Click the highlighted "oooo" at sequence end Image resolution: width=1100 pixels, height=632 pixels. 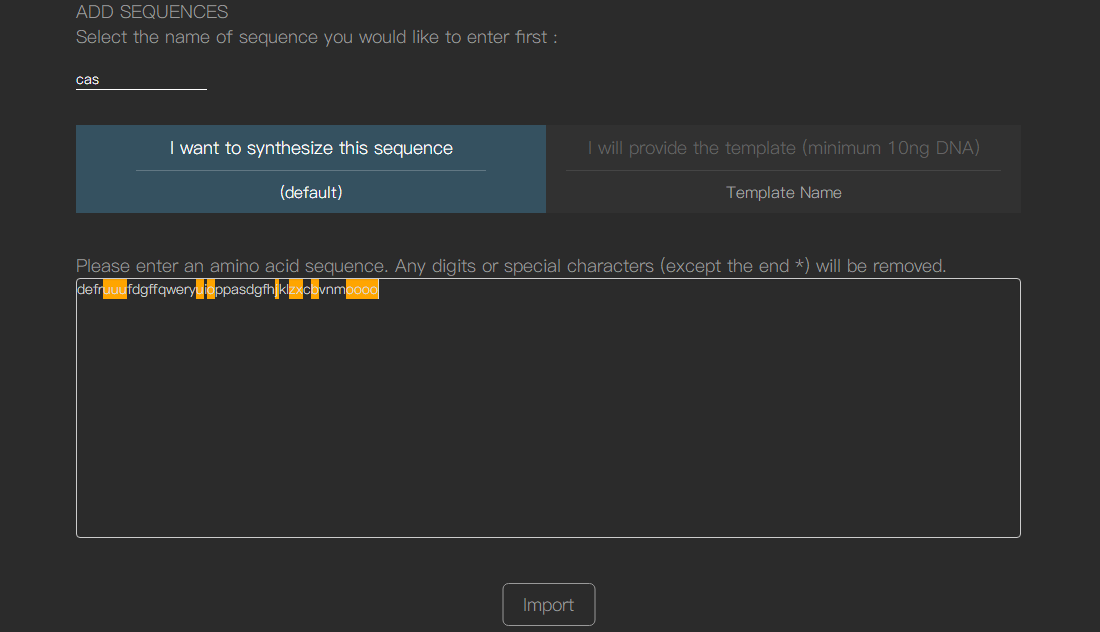[362, 290]
